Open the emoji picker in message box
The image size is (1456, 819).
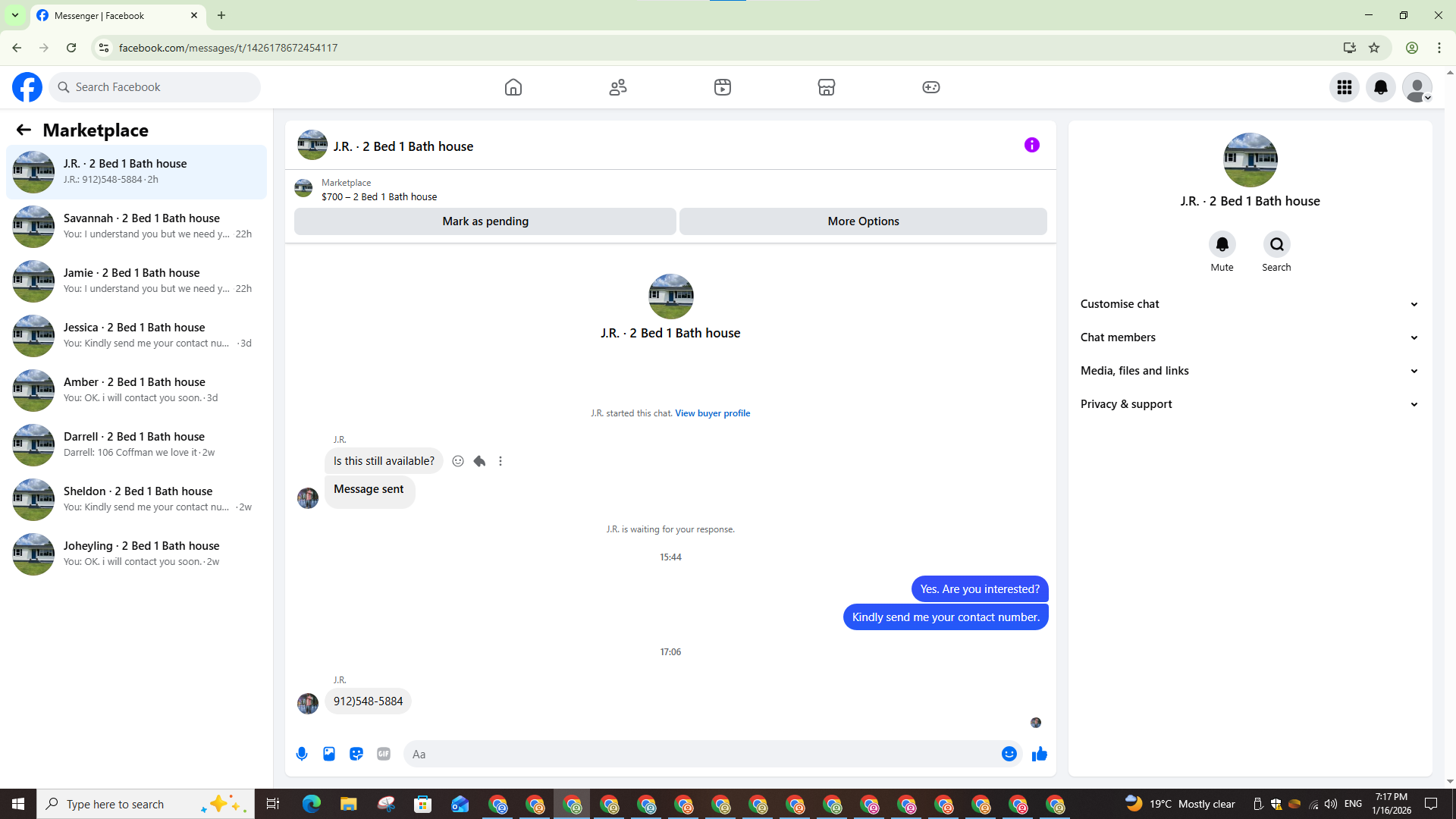coord(1009,754)
